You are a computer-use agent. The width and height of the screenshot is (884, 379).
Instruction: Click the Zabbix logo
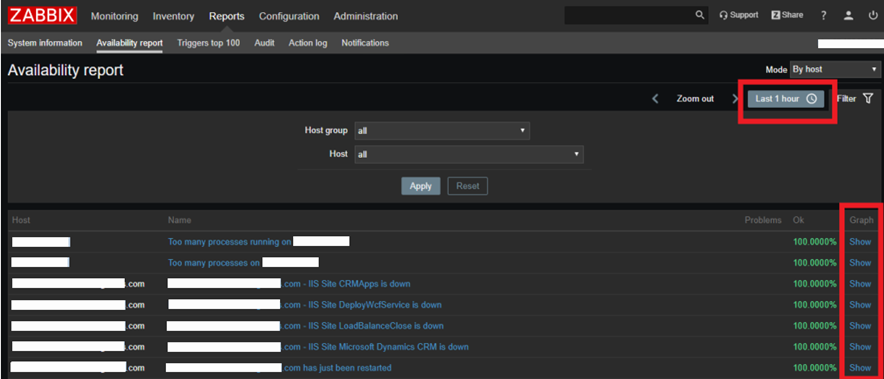click(42, 16)
